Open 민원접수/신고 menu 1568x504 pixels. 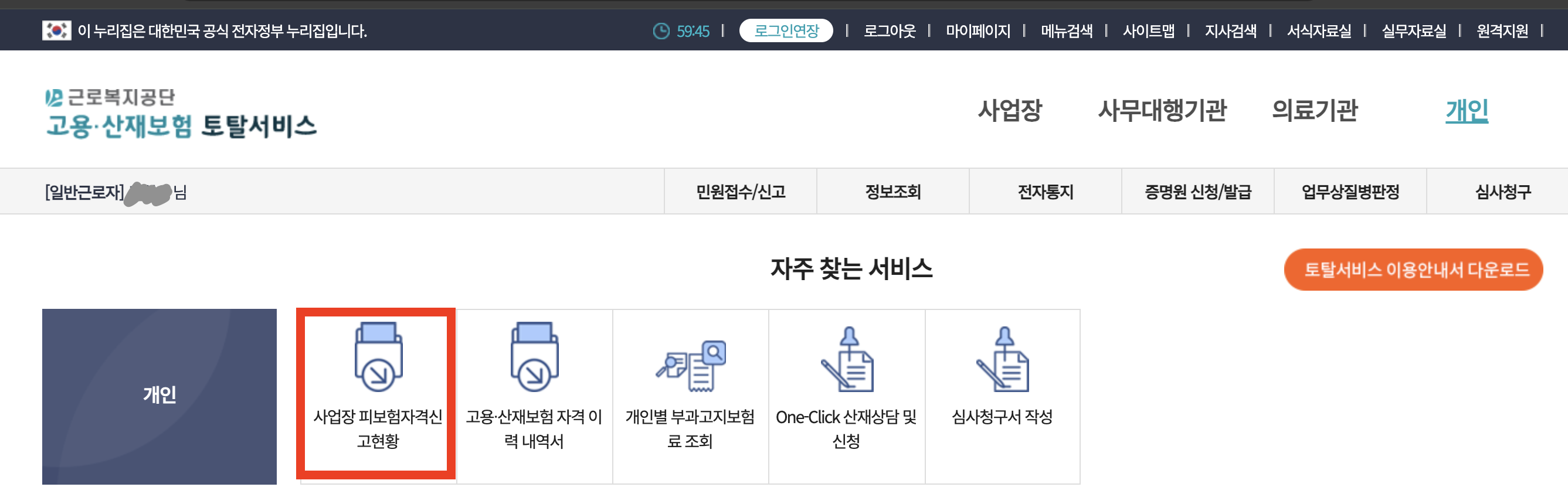coord(740,192)
